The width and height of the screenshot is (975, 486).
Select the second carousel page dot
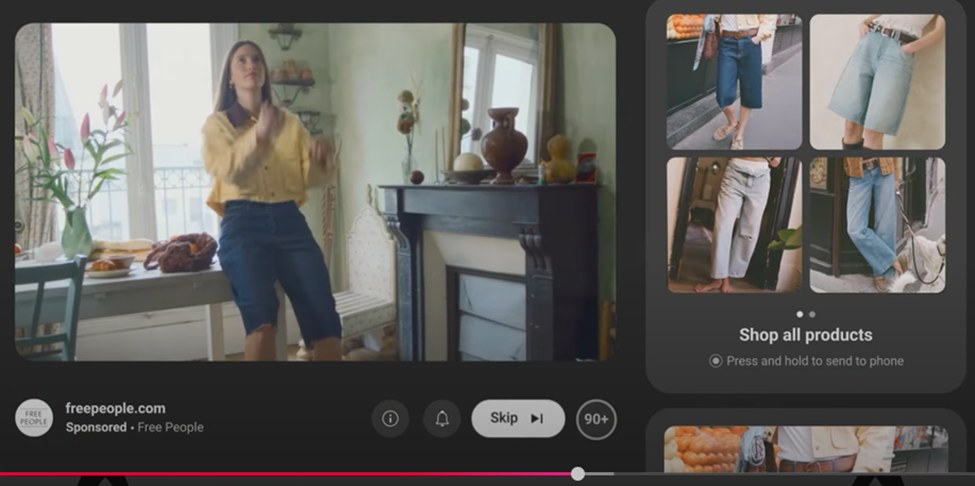[x=812, y=314]
